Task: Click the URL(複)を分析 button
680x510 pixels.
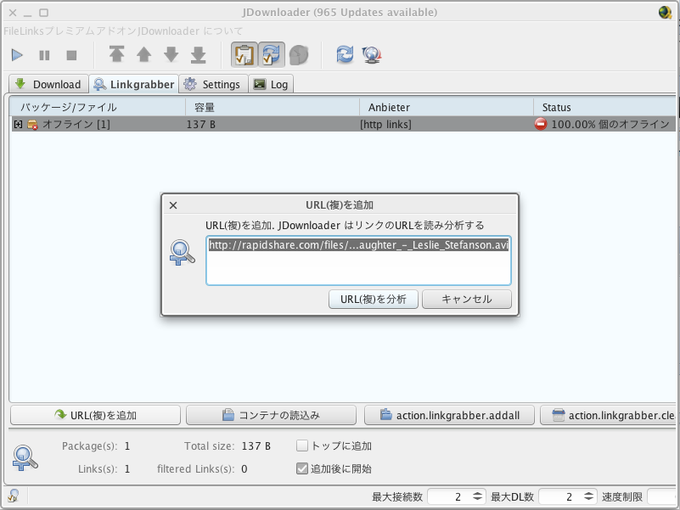Action: click(x=373, y=299)
